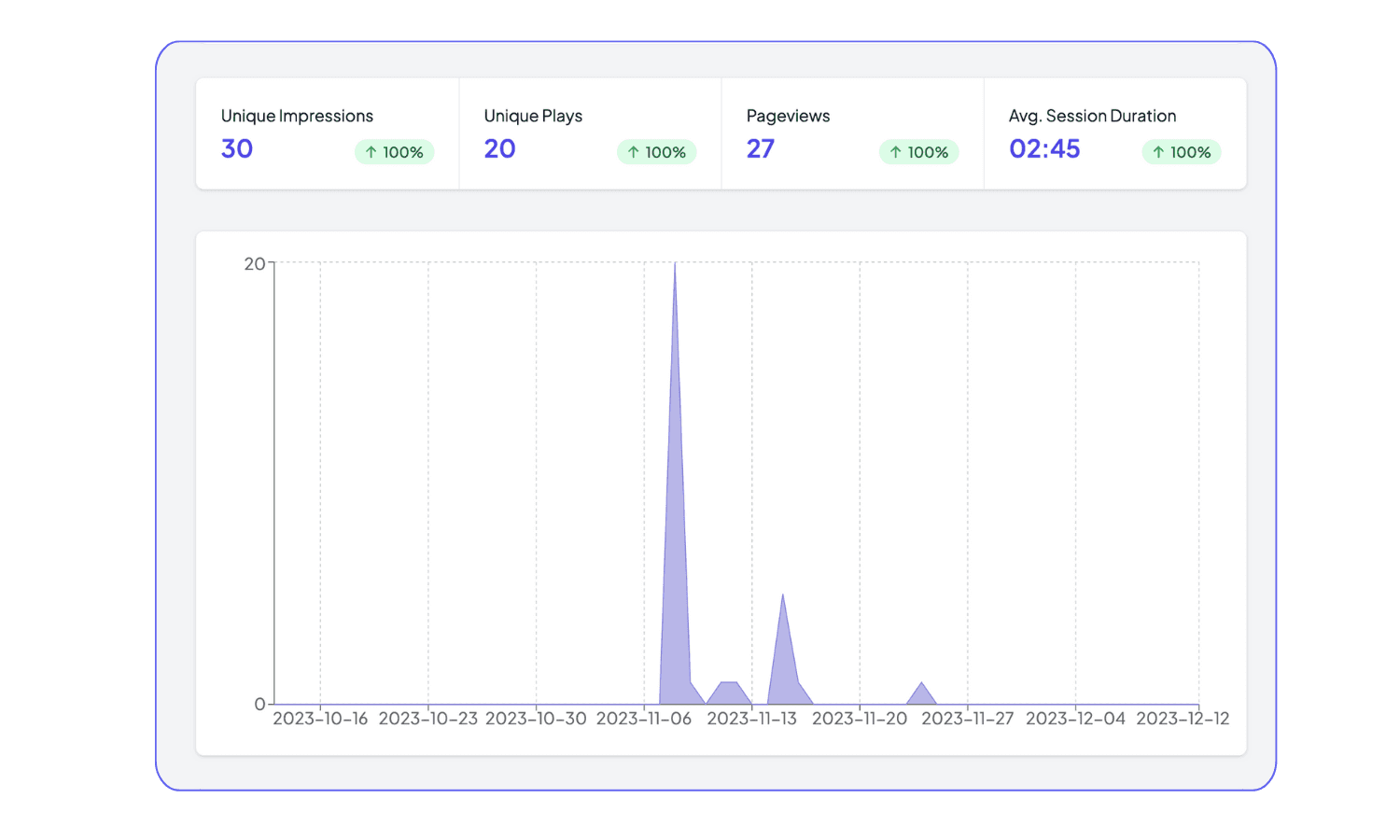The width and height of the screenshot is (1400, 840).
Task: Click the up arrow icon in Unique Impressions badge
Action: tap(371, 151)
